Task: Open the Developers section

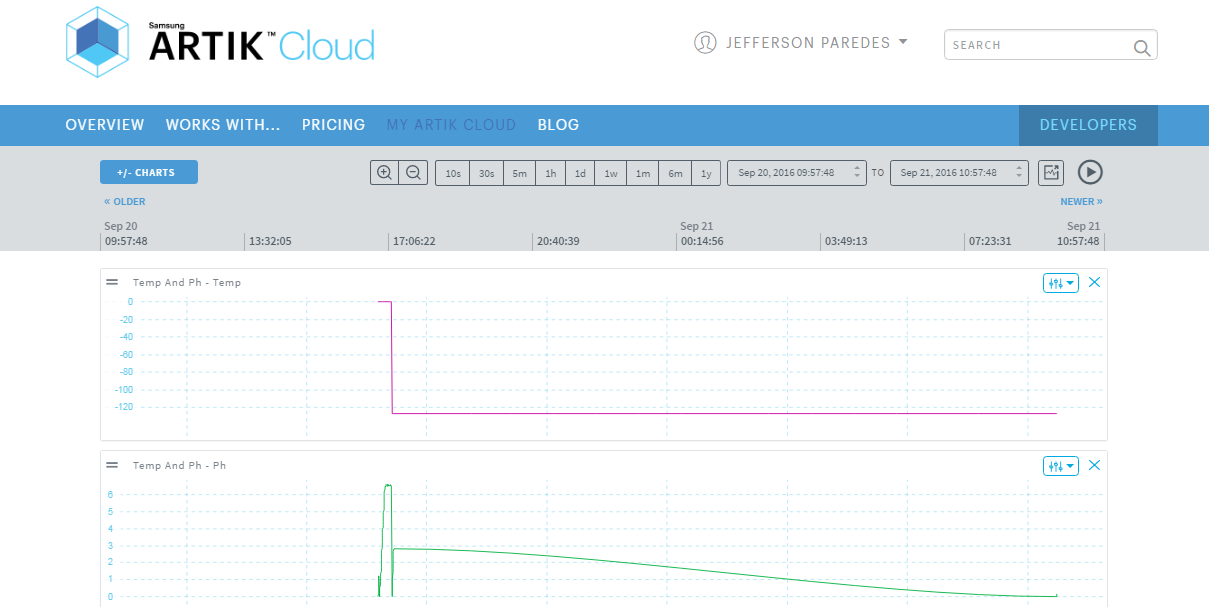Action: 1088,124
